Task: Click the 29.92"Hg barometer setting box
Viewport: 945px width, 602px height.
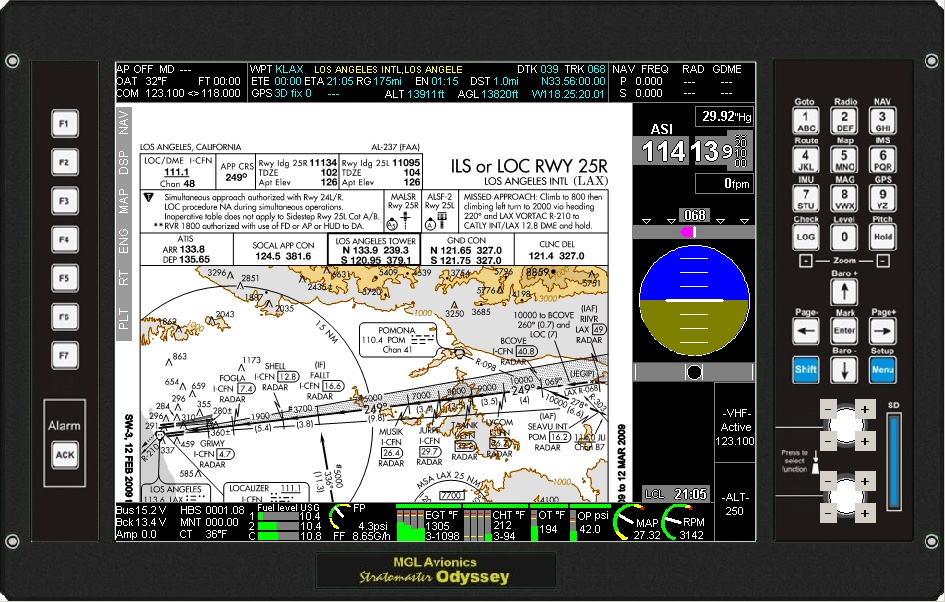Action: point(724,117)
